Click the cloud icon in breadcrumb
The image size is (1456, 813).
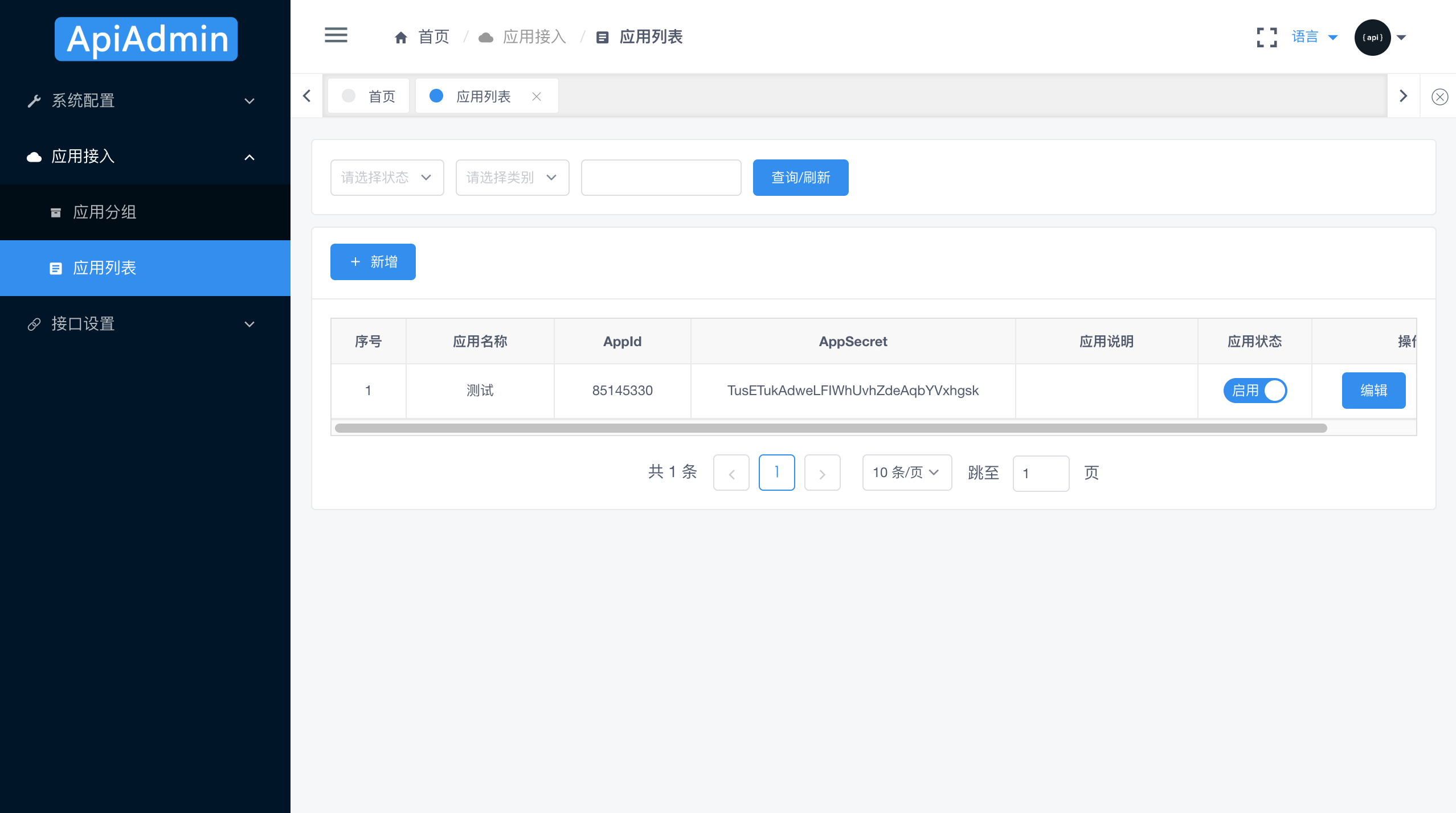click(x=486, y=38)
